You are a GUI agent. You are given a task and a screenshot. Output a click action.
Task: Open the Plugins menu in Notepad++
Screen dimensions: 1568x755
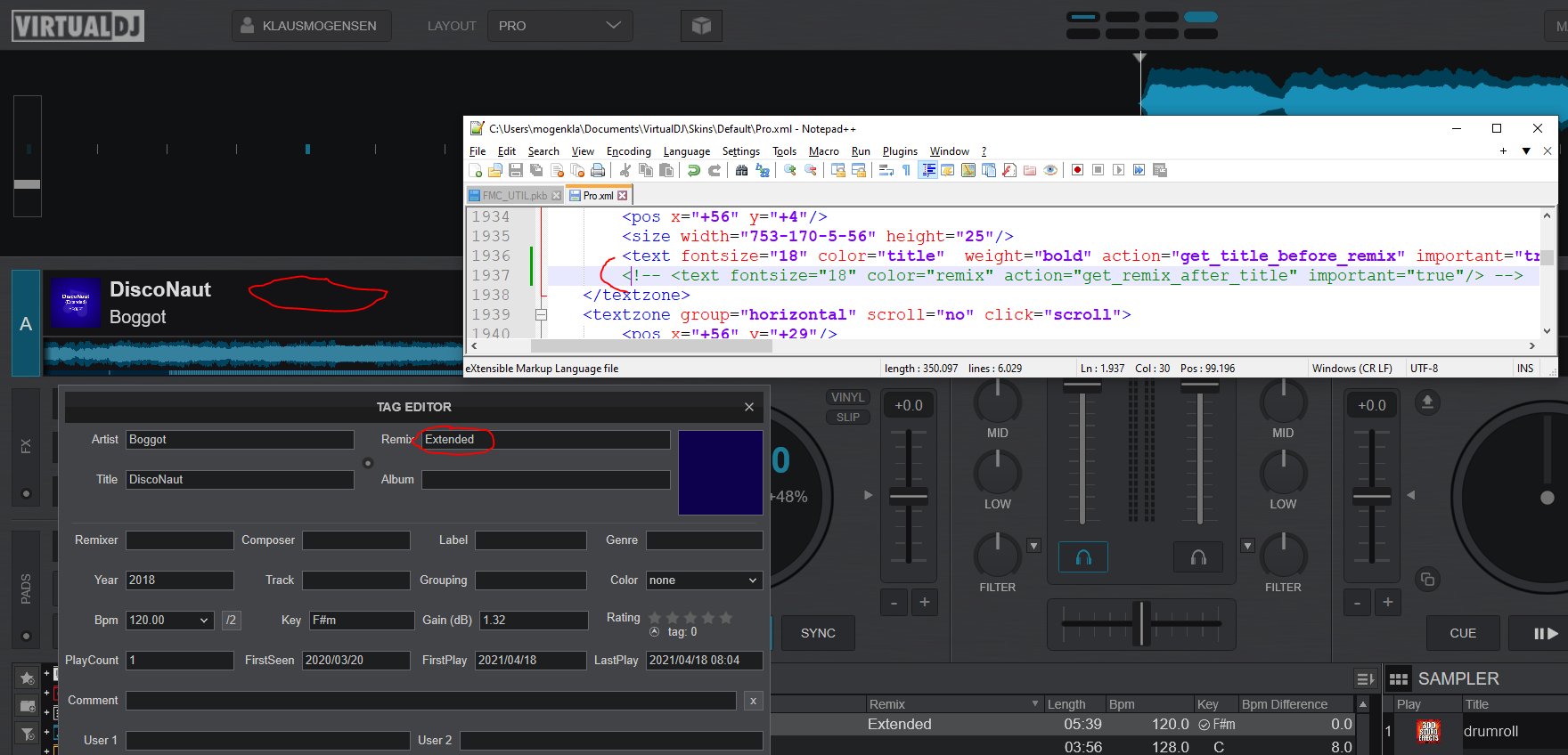click(x=900, y=151)
